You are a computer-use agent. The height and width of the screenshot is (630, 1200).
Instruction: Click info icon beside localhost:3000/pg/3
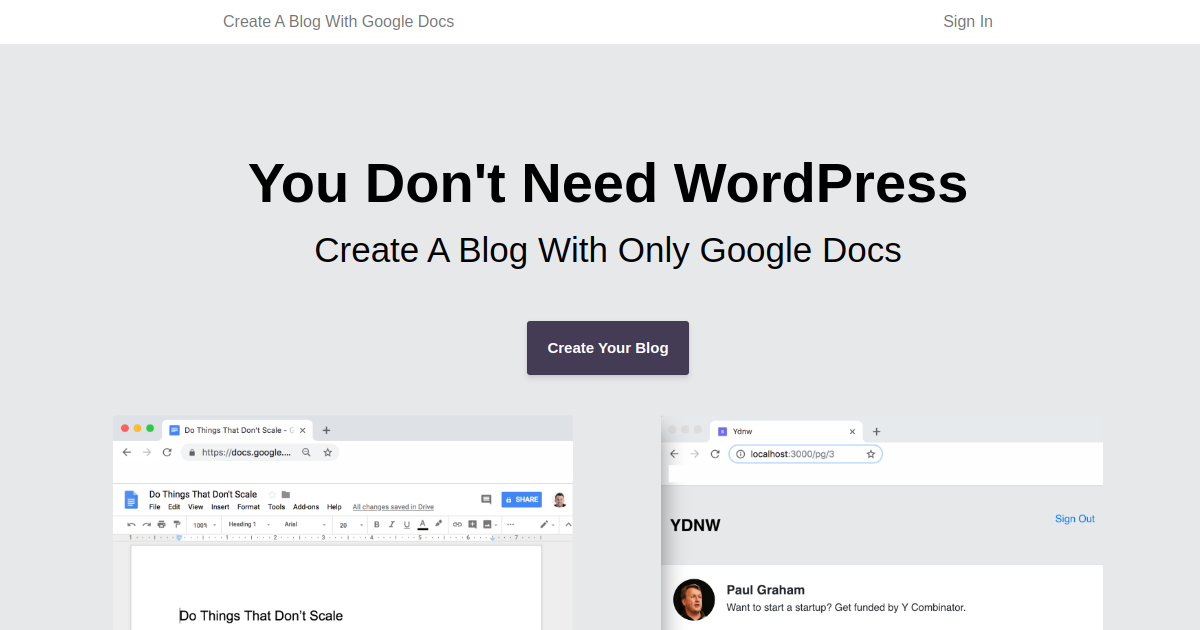740,454
